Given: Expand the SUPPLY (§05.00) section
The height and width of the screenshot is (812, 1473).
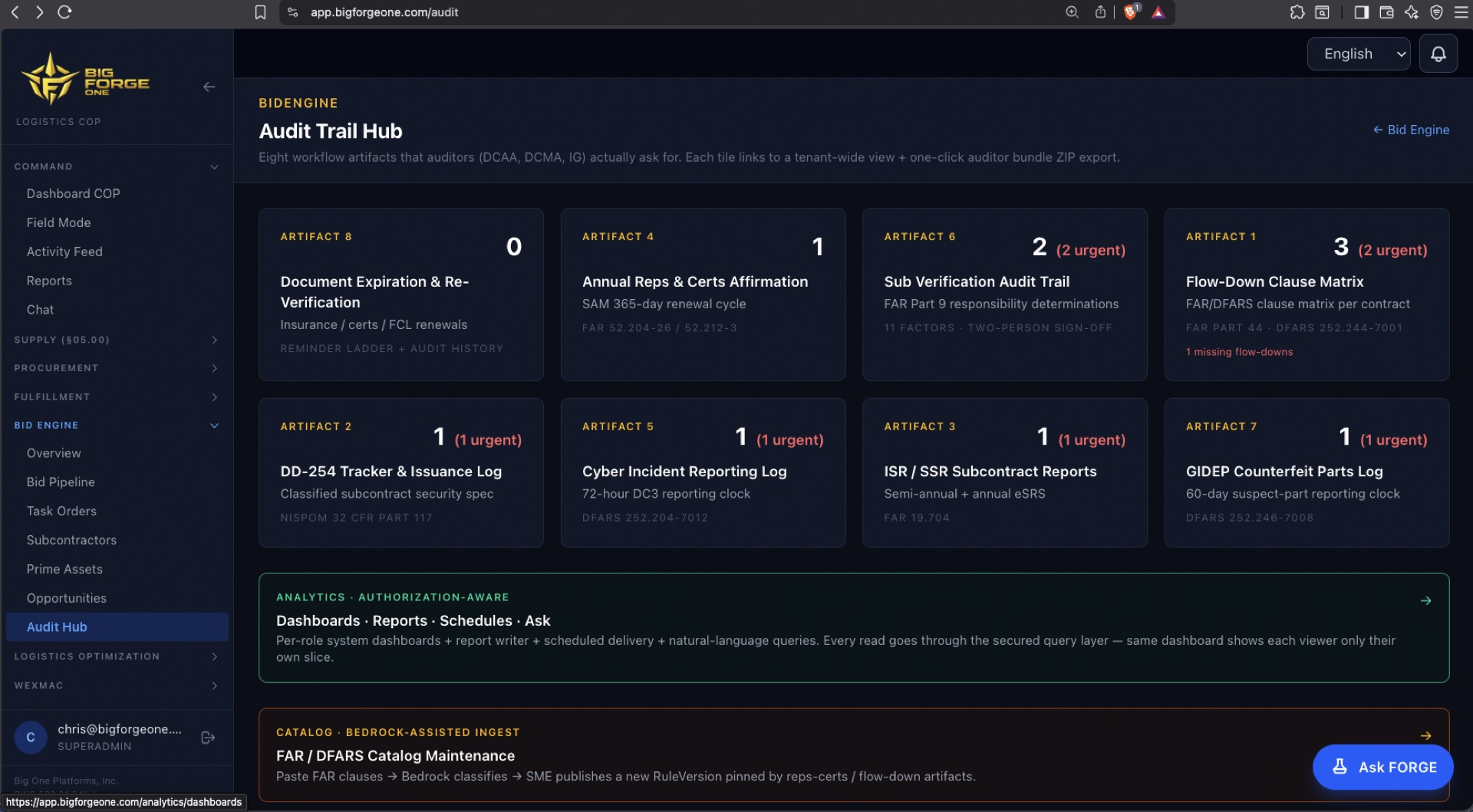Looking at the screenshot, I should 117,340.
